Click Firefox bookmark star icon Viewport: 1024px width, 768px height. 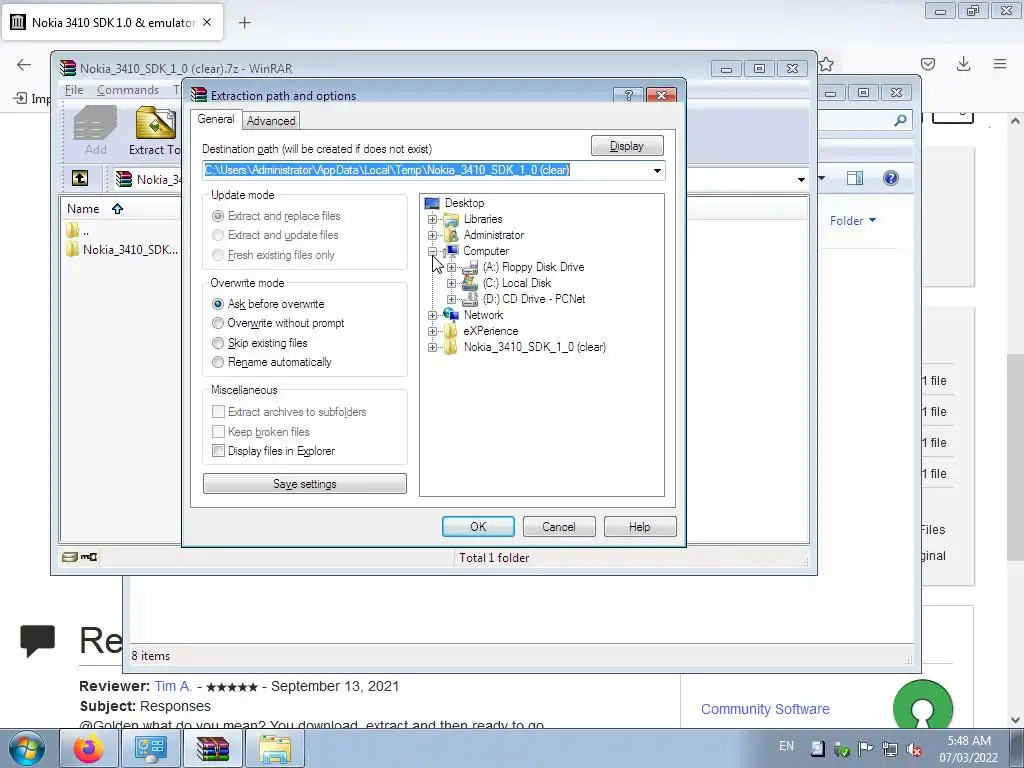pyautogui.click(x=826, y=64)
